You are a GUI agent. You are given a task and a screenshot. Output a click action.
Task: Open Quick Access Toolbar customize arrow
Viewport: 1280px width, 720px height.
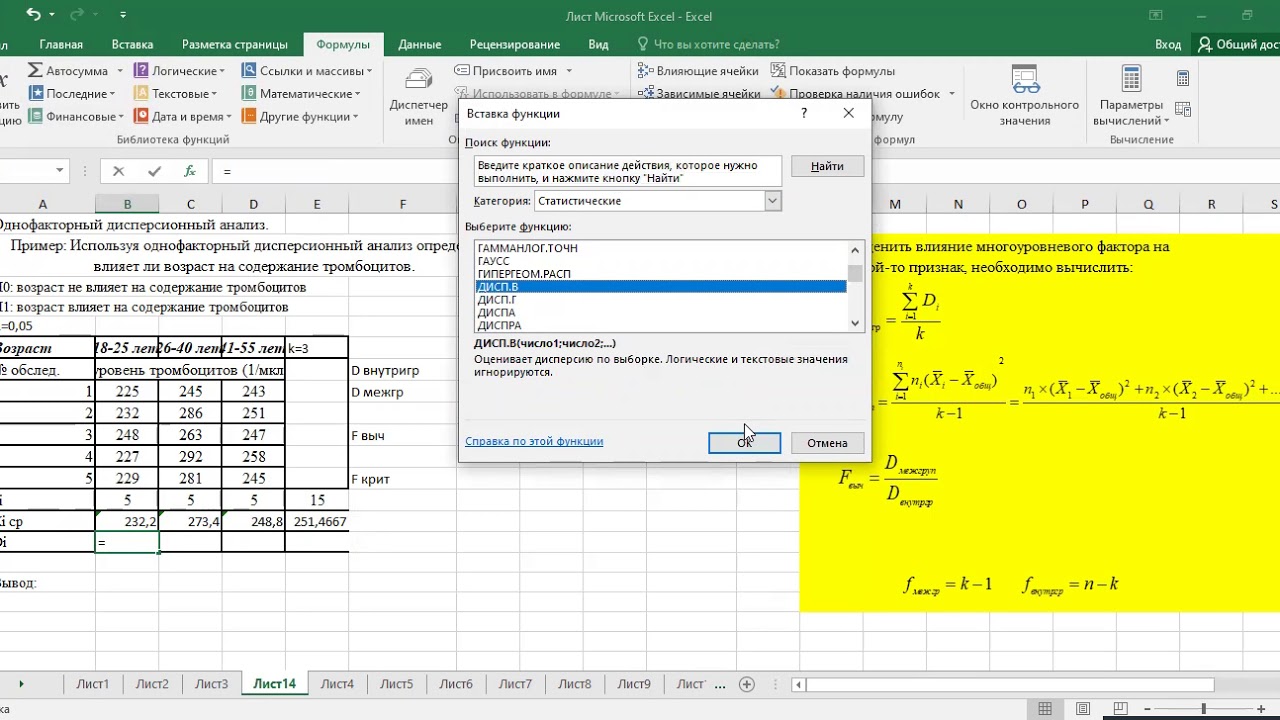123,15
